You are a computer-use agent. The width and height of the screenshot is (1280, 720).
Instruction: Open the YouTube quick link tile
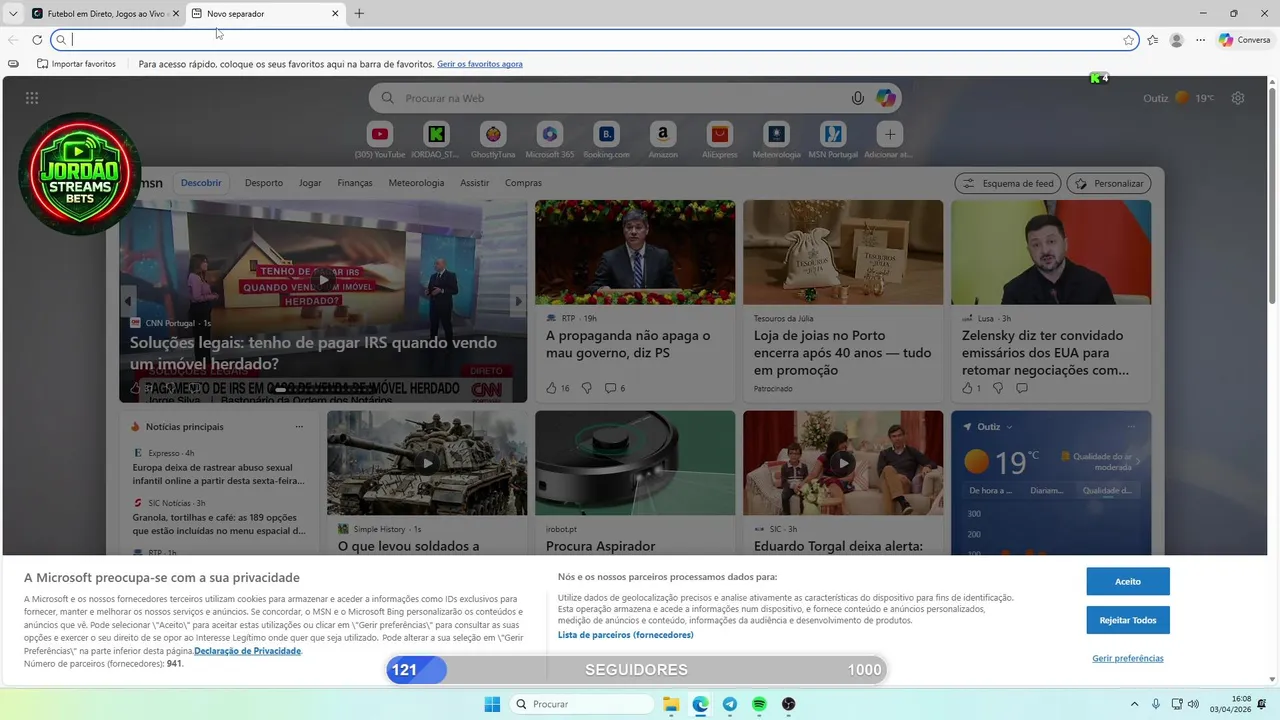[x=380, y=134]
